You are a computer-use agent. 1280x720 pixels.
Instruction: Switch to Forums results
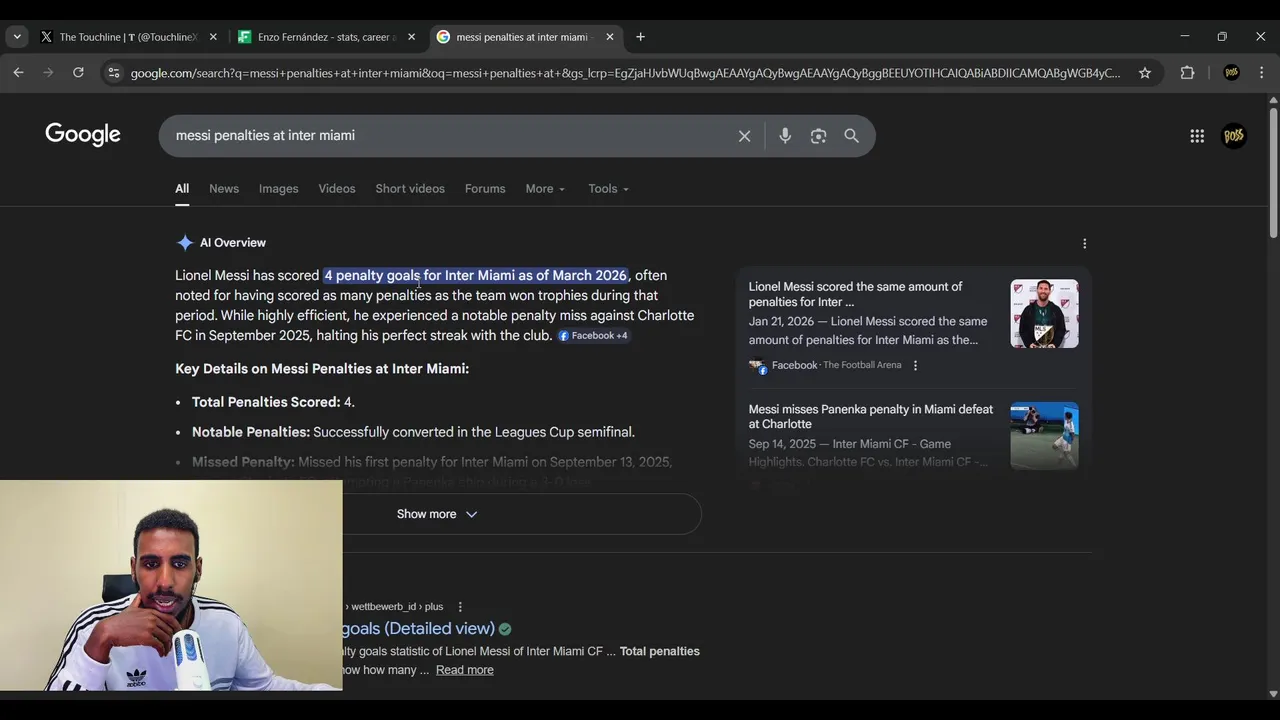click(485, 189)
